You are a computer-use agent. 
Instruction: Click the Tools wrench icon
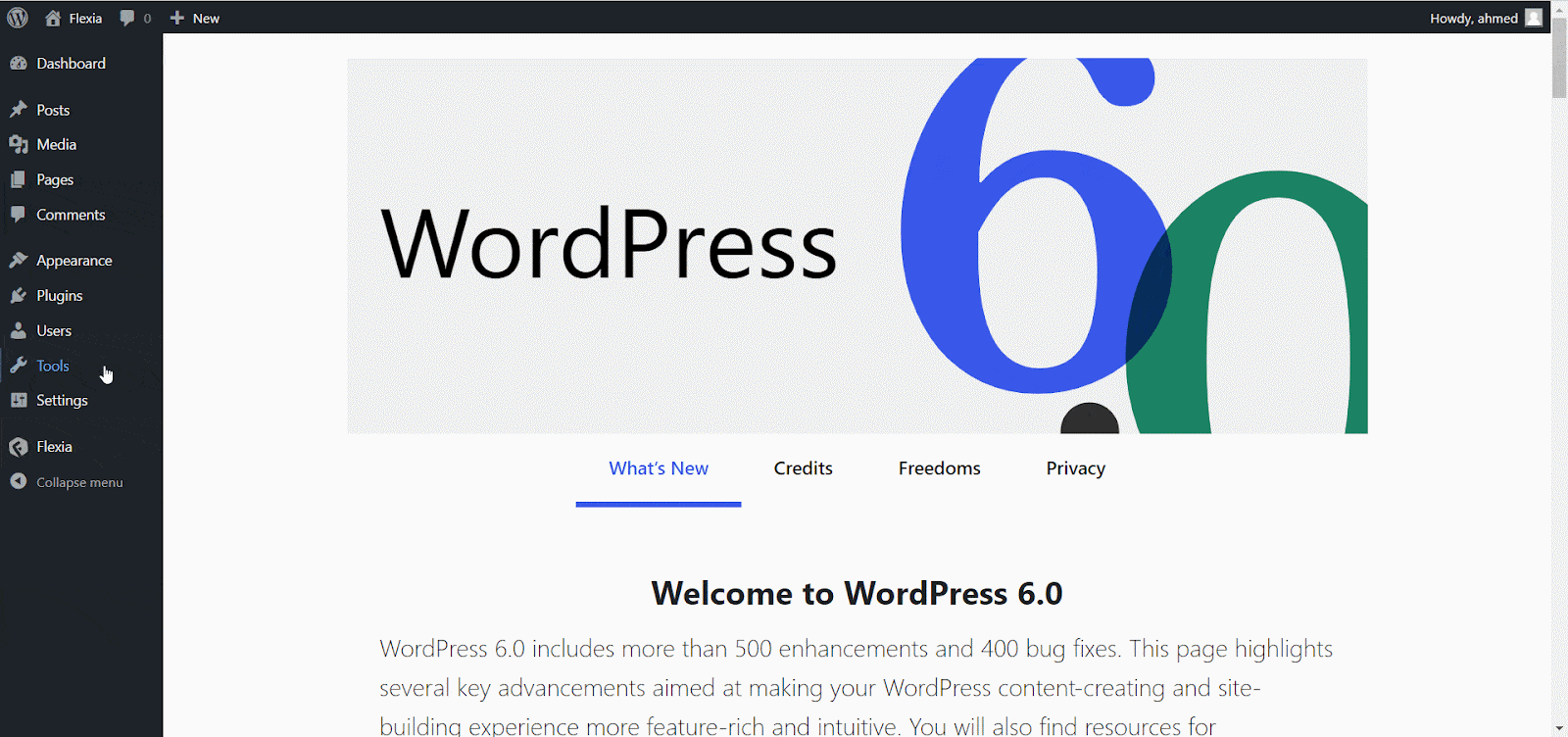(18, 366)
